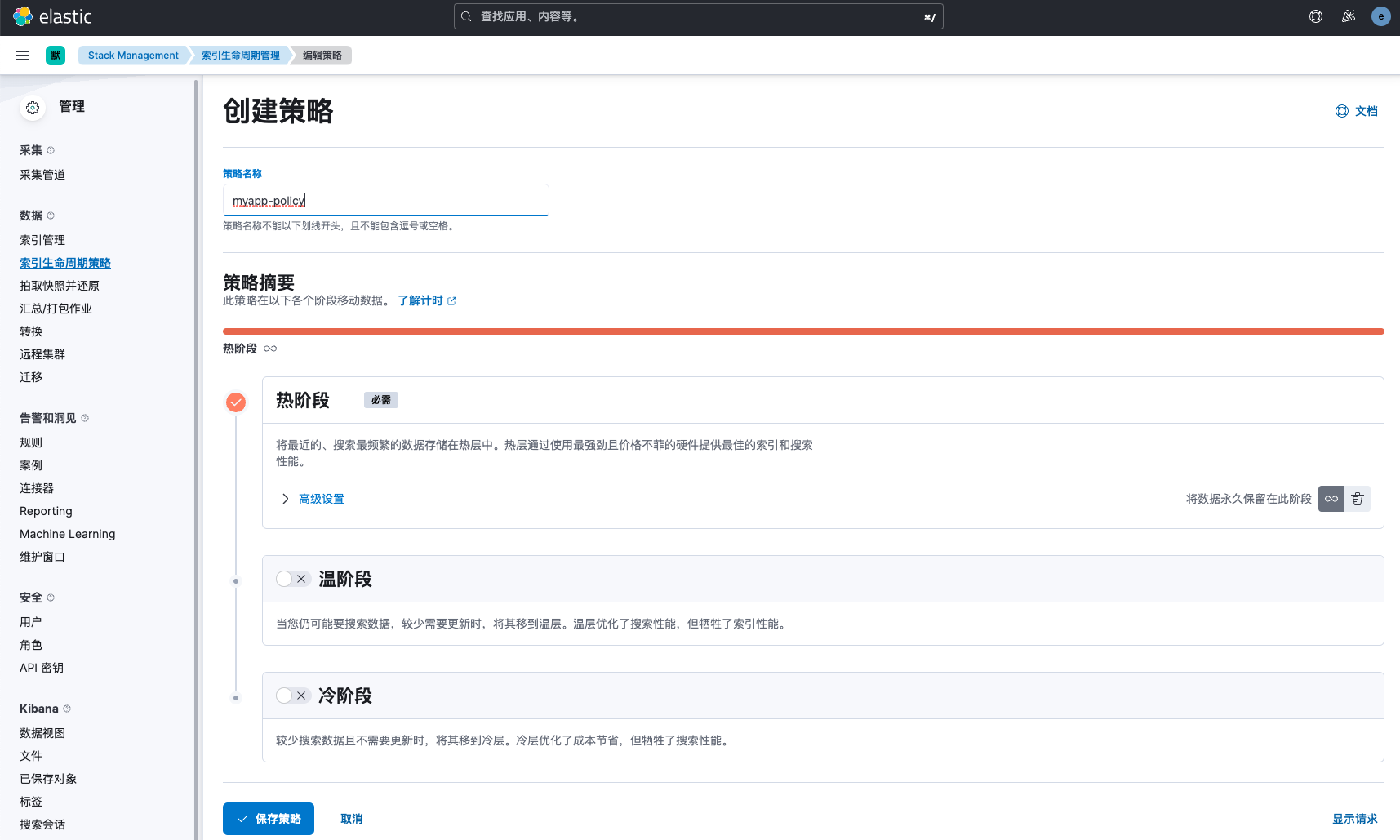The height and width of the screenshot is (840, 1400).
Task: Open the hamburger navigation menu
Action: (x=23, y=56)
